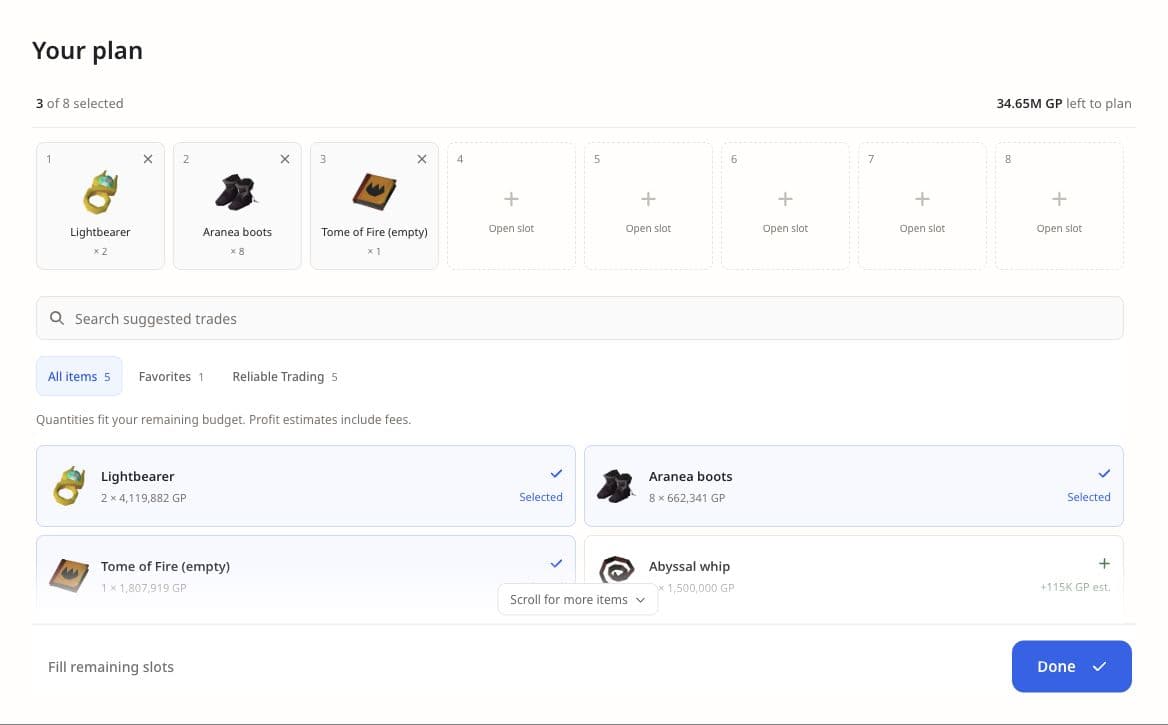
Task: Click the Aranea boots icon in slot 2
Action: [x=237, y=192]
